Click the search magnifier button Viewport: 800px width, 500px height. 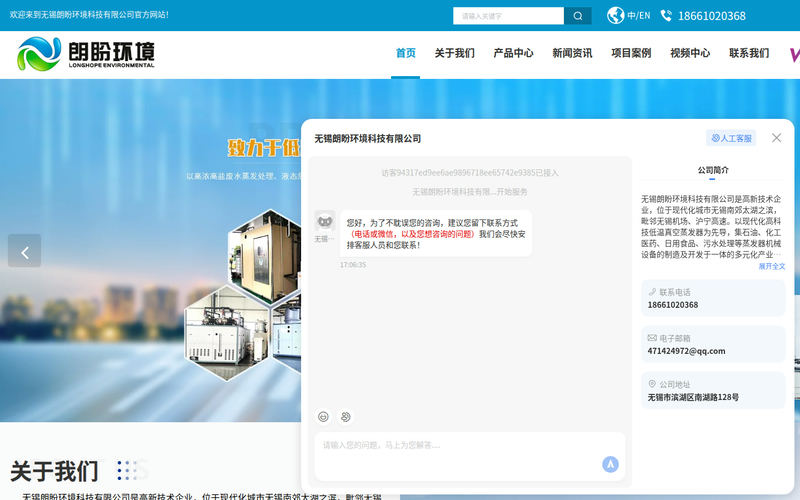pyautogui.click(x=578, y=16)
